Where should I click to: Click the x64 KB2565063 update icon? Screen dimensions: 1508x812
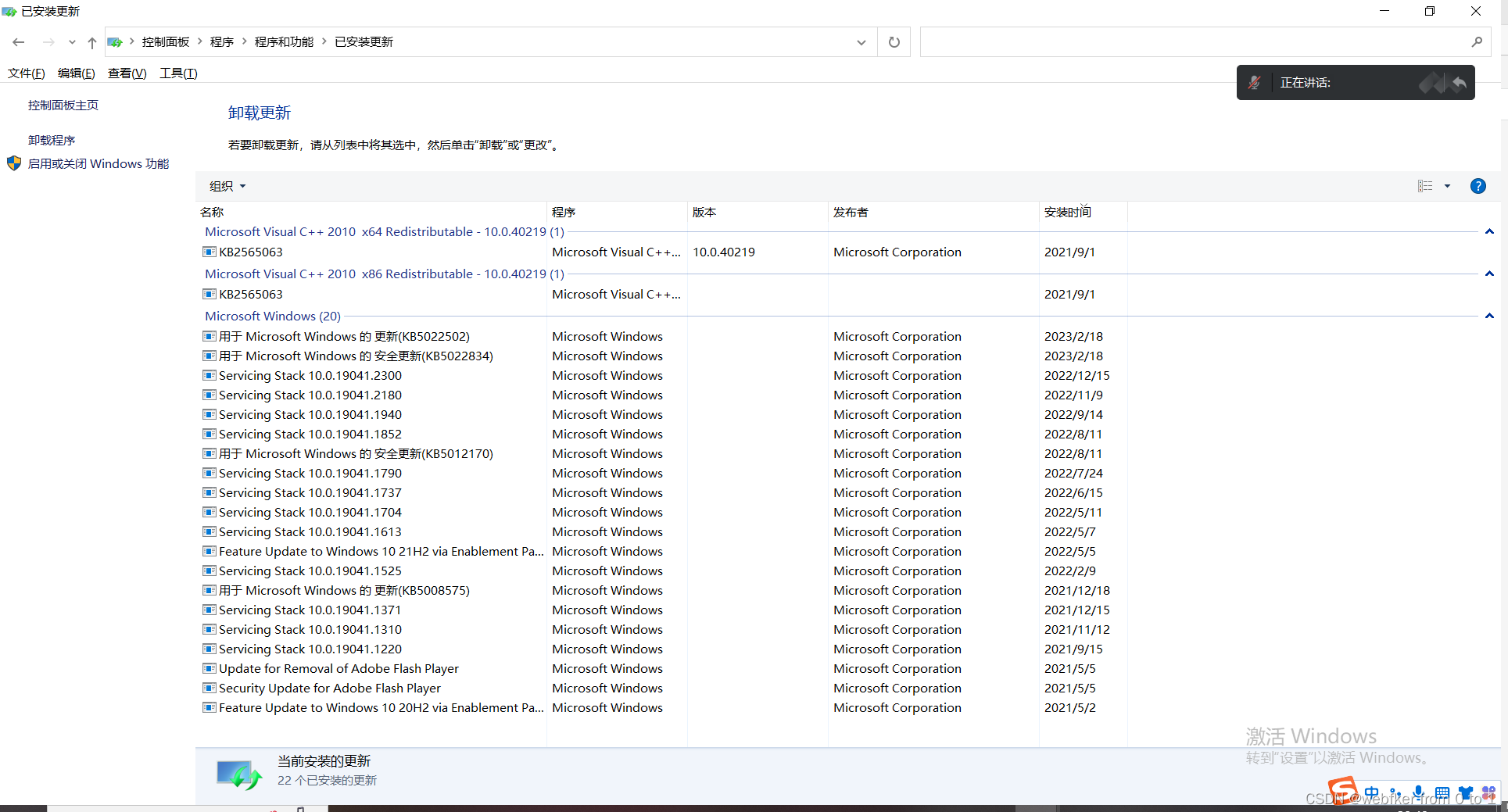[x=209, y=252]
